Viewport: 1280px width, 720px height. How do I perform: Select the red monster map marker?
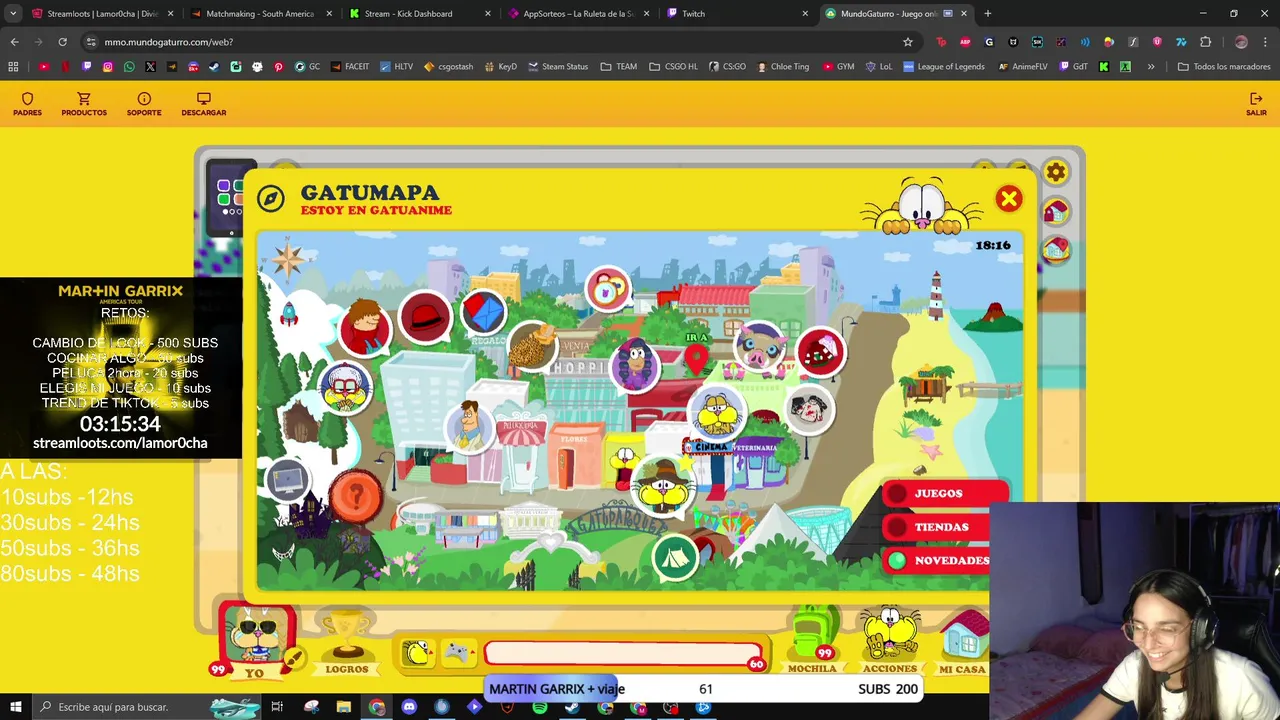(x=821, y=352)
